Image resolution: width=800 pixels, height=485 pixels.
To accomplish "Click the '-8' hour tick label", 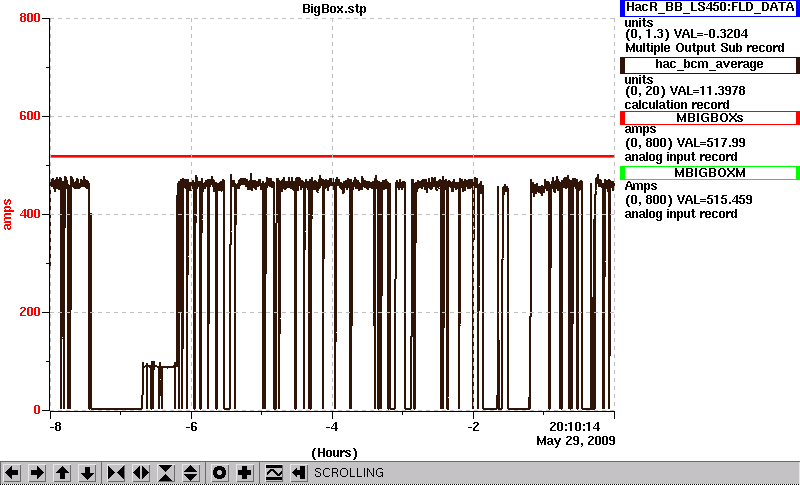I will pos(55,426).
